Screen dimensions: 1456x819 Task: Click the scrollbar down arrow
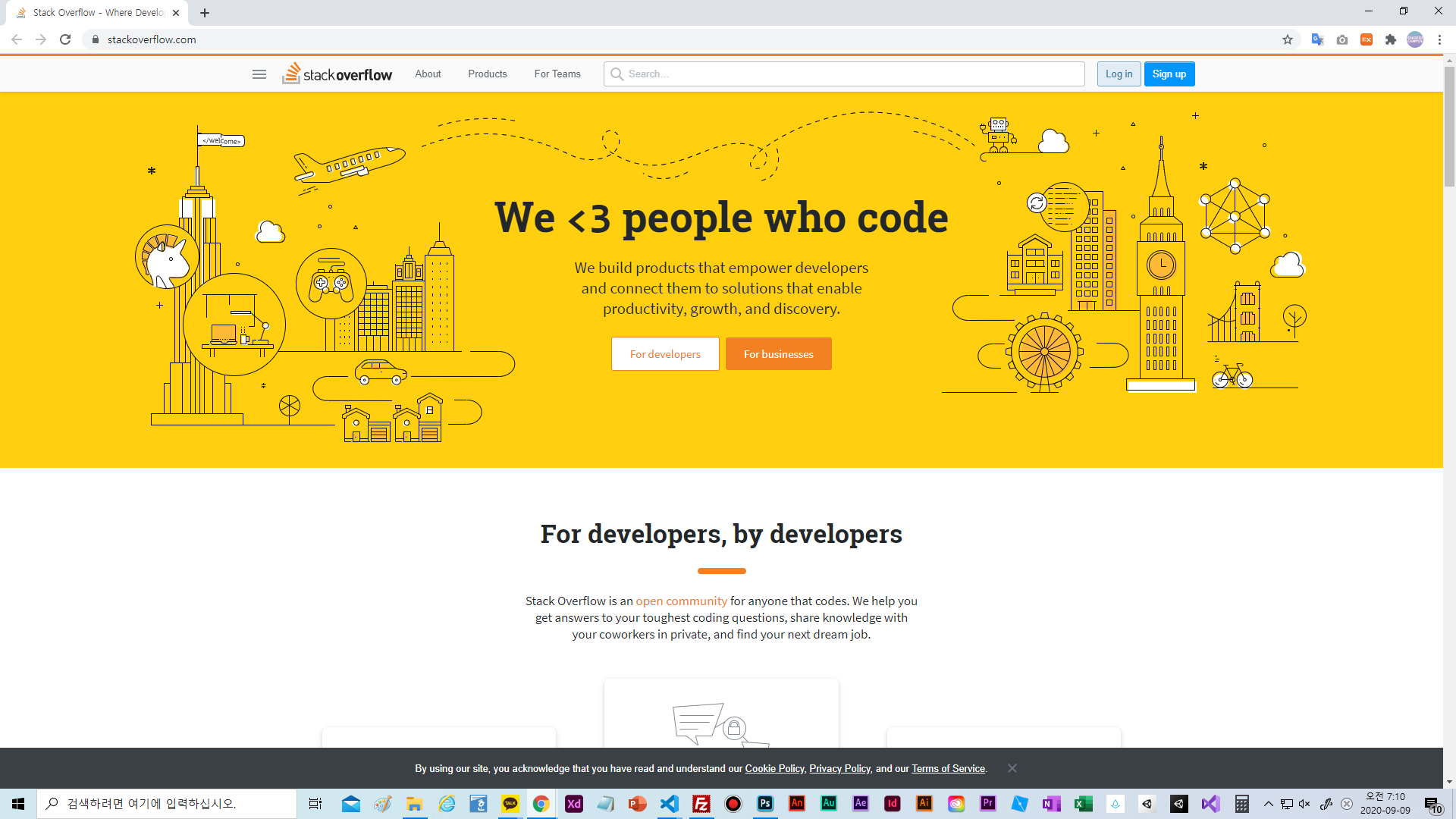click(x=1449, y=782)
